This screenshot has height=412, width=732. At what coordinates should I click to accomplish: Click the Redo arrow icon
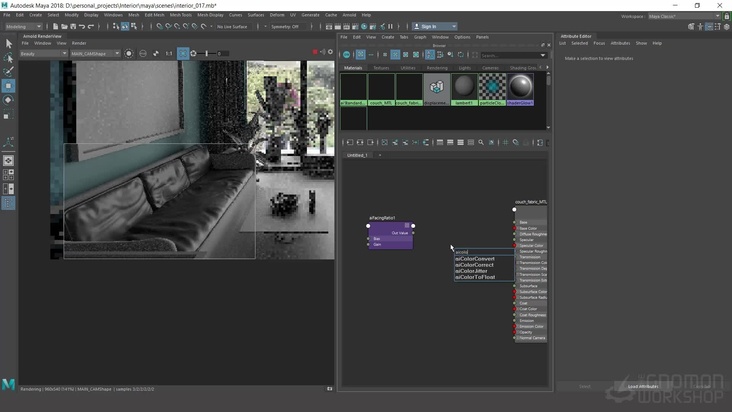[91, 27]
